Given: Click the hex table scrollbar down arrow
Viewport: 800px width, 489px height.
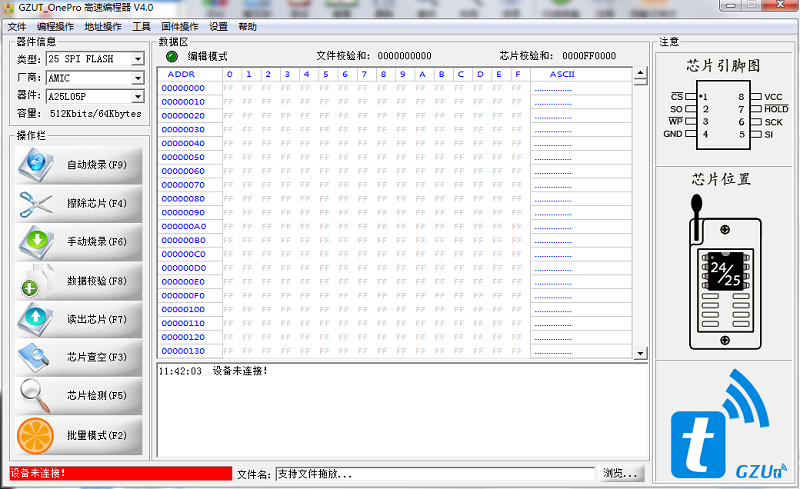Looking at the screenshot, I should click(640, 353).
